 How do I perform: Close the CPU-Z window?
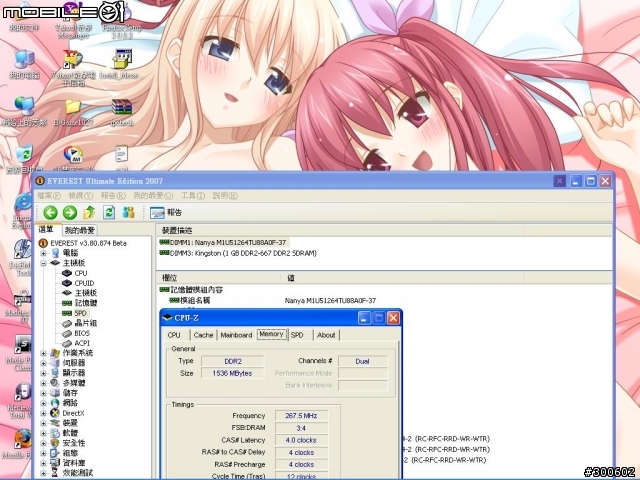393,318
